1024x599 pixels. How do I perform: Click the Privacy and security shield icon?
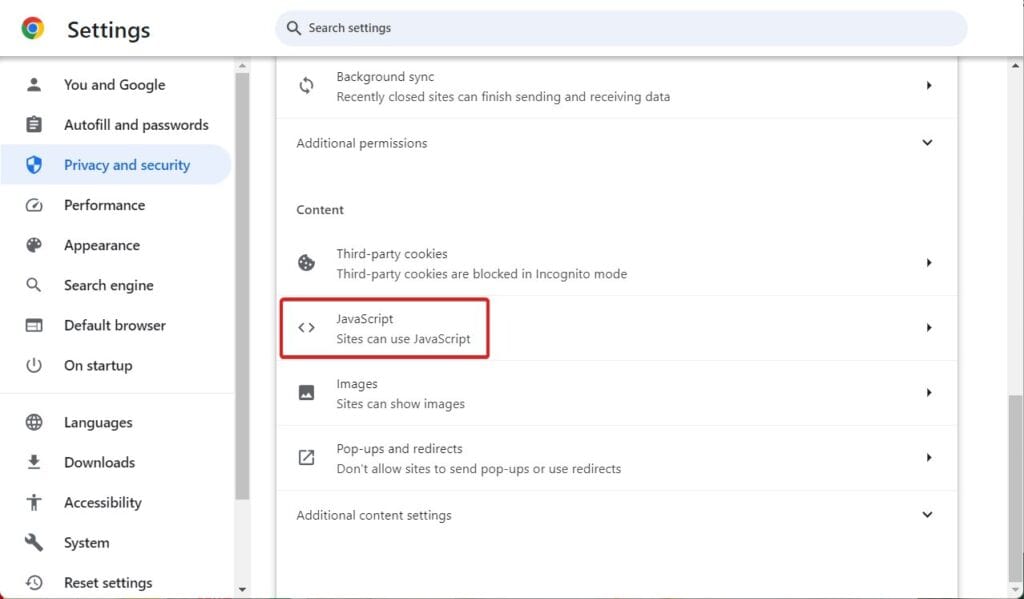[x=34, y=165]
